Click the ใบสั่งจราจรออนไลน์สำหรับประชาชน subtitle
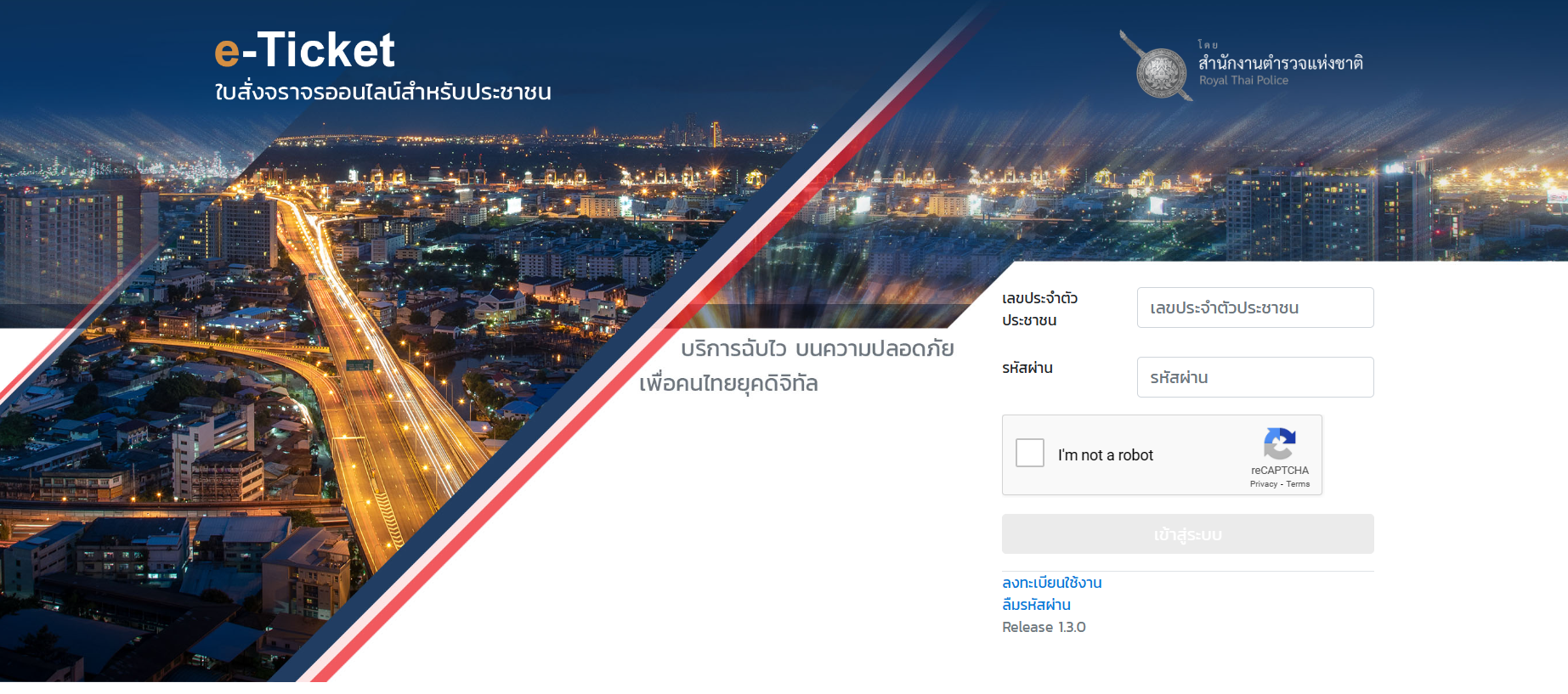The width and height of the screenshot is (1568, 694). (382, 92)
